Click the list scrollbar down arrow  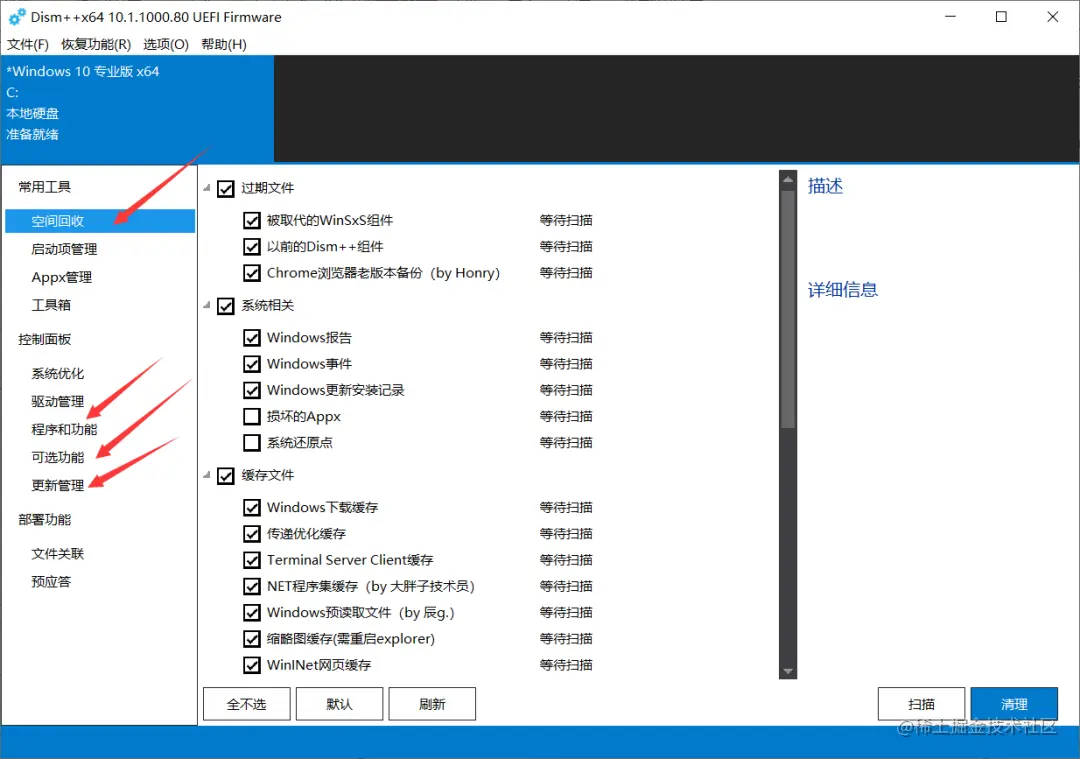788,671
